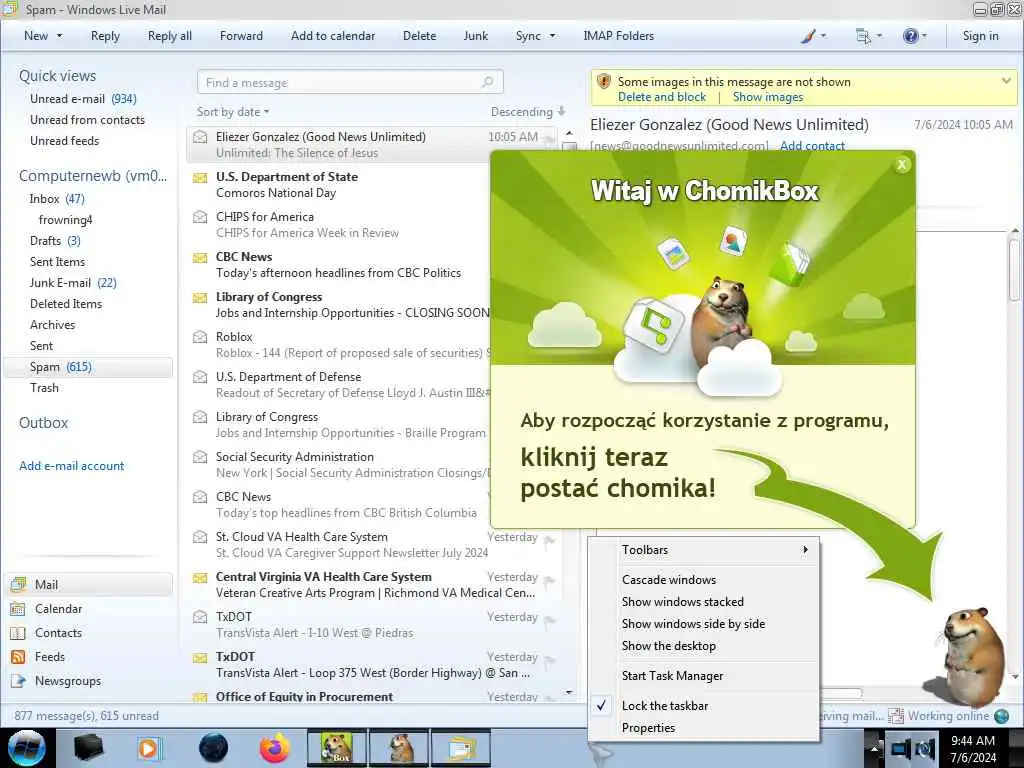Click Add to calendar
Image resolution: width=1024 pixels, height=768 pixels.
point(333,36)
